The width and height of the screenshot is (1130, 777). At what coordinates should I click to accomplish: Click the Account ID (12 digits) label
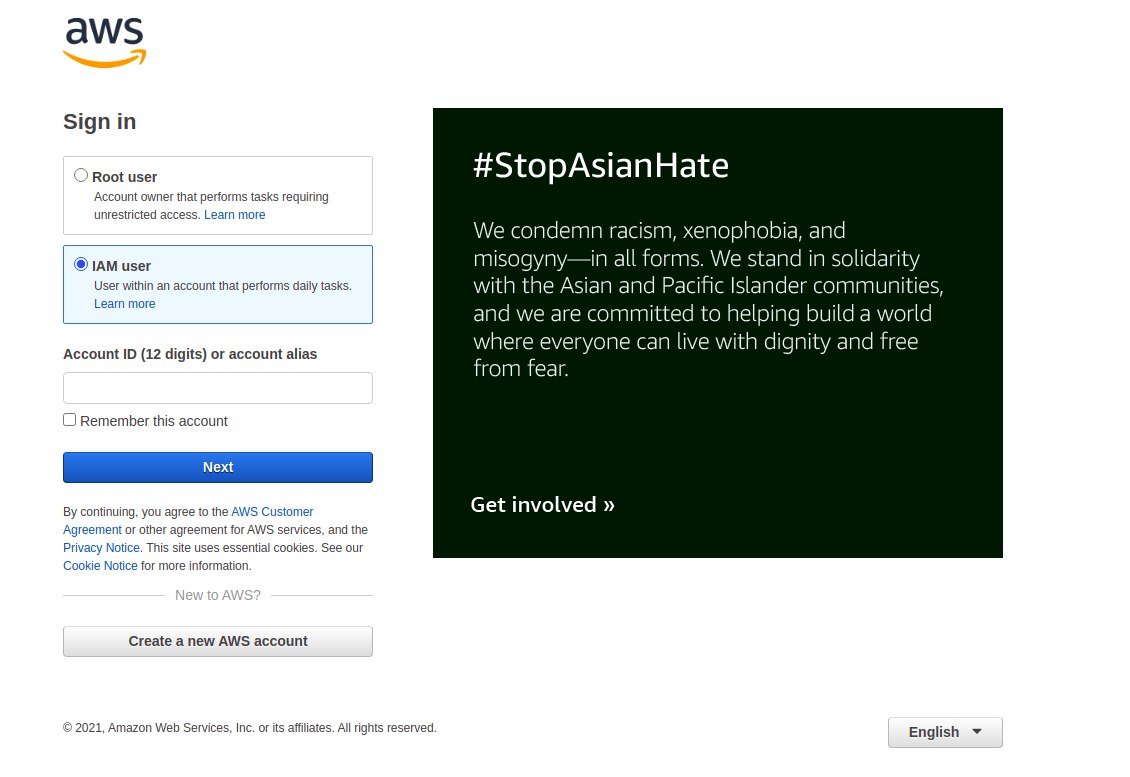pos(190,354)
